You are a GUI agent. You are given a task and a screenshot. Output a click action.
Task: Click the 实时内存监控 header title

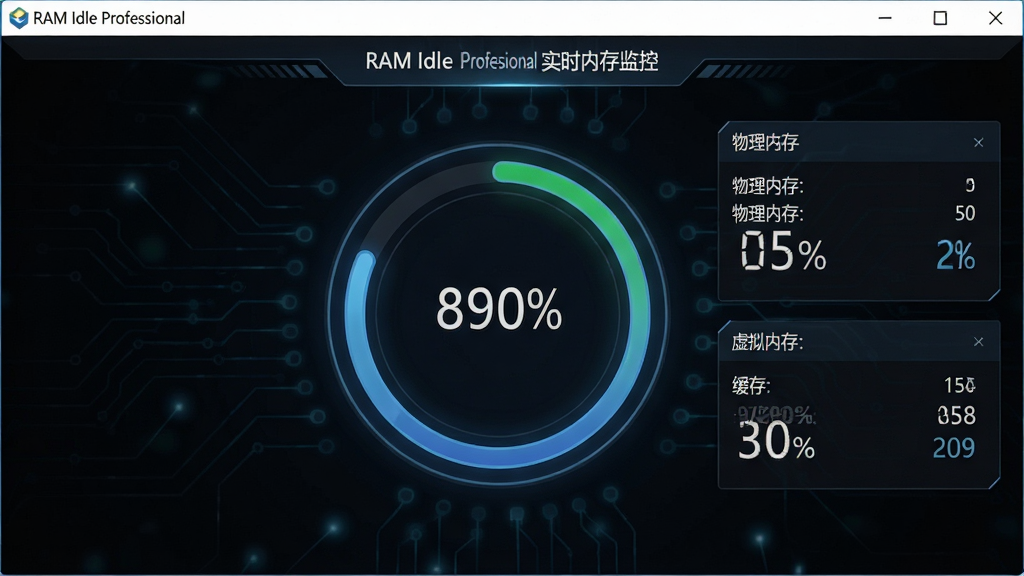pos(600,61)
